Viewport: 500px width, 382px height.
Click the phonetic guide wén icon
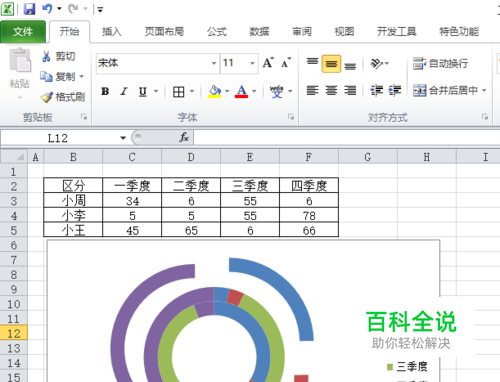click(277, 91)
